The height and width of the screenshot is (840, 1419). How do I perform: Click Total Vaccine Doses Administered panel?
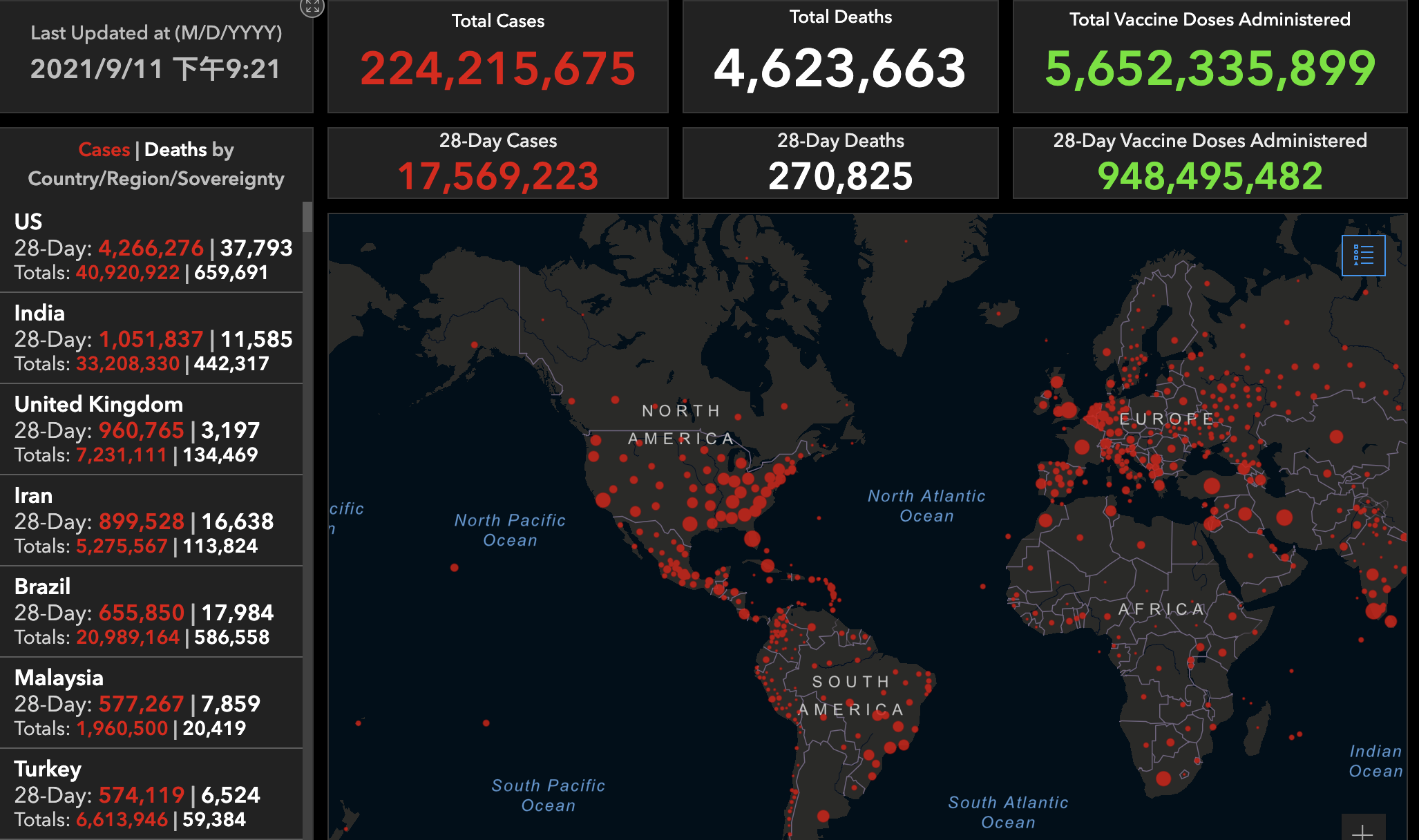1210,57
